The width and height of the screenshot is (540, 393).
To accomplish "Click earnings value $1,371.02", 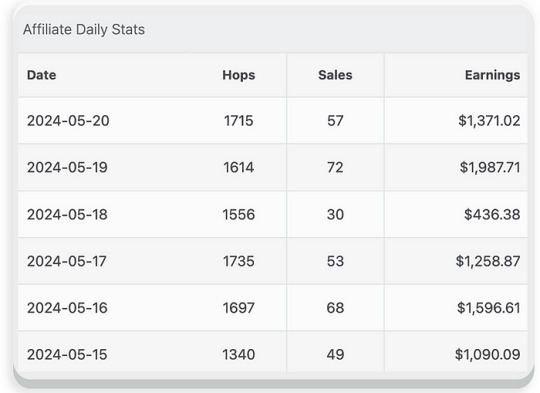I will pos(489,121).
